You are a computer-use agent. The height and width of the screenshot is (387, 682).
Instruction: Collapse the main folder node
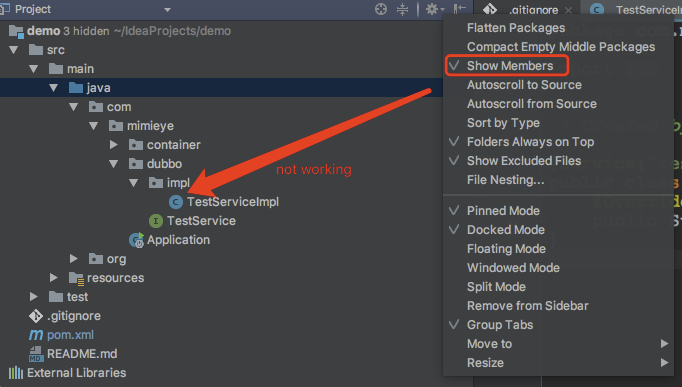33,69
